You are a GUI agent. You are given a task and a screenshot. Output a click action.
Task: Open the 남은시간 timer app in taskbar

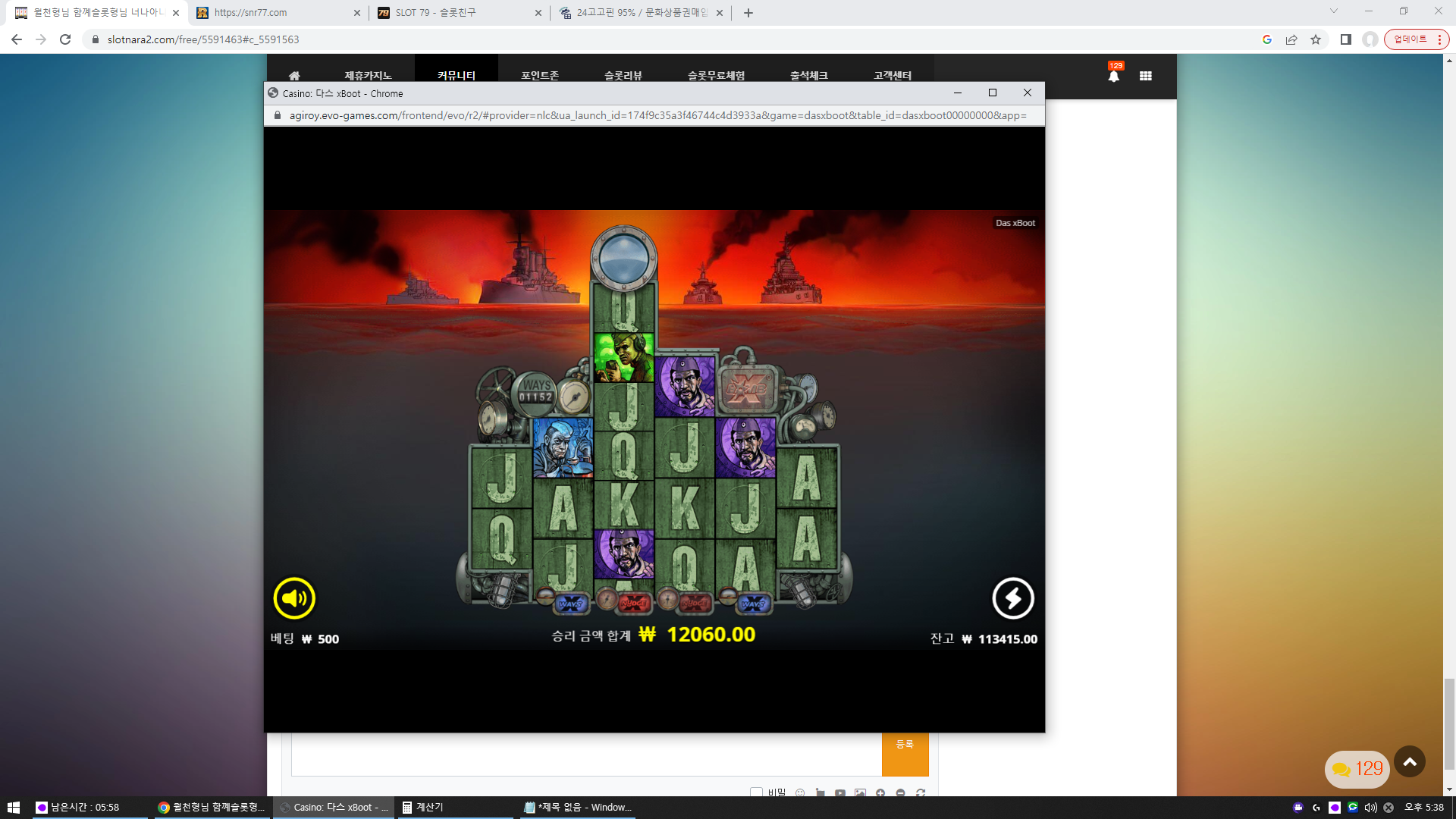[x=89, y=808]
